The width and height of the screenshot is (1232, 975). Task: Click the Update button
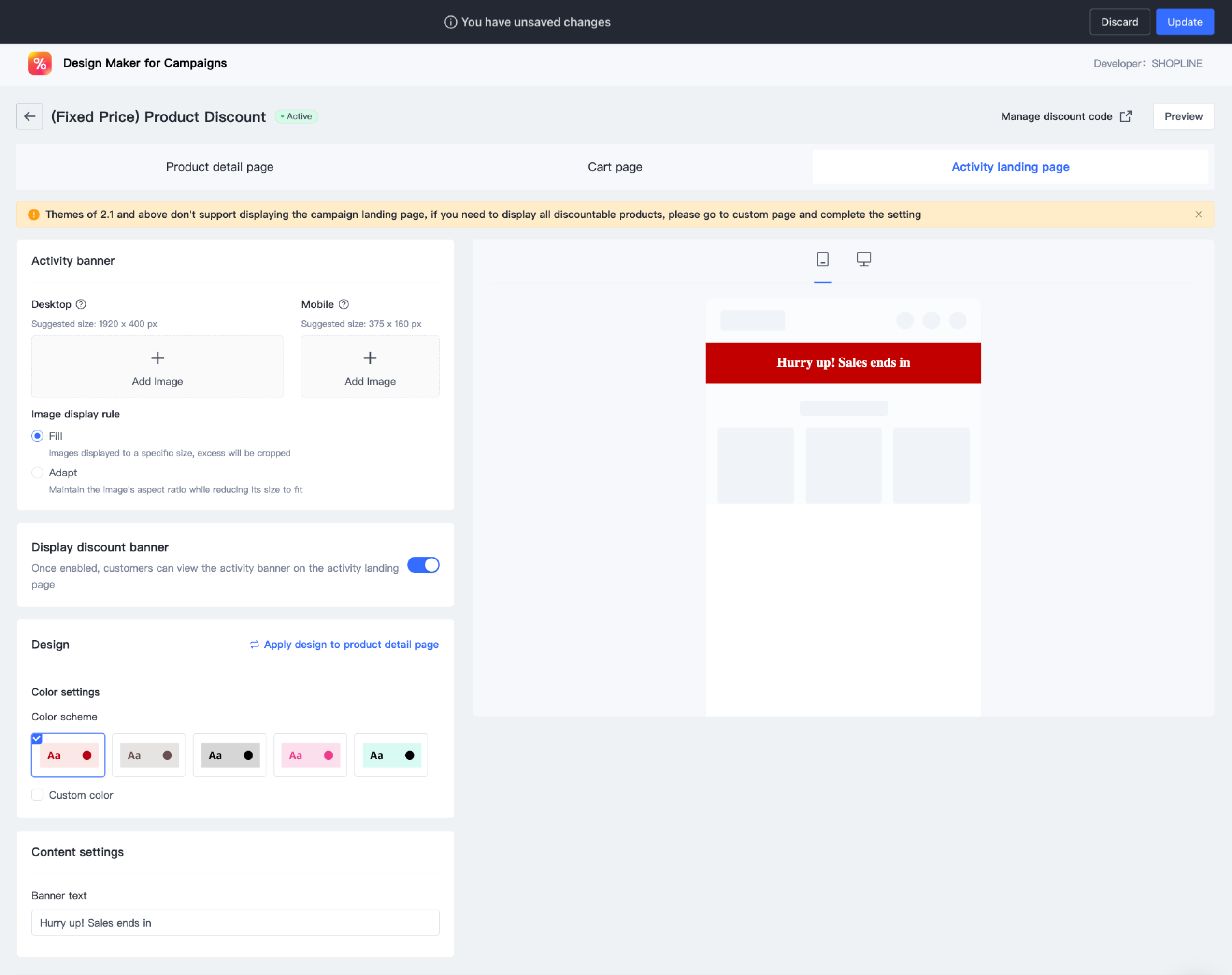pos(1184,22)
